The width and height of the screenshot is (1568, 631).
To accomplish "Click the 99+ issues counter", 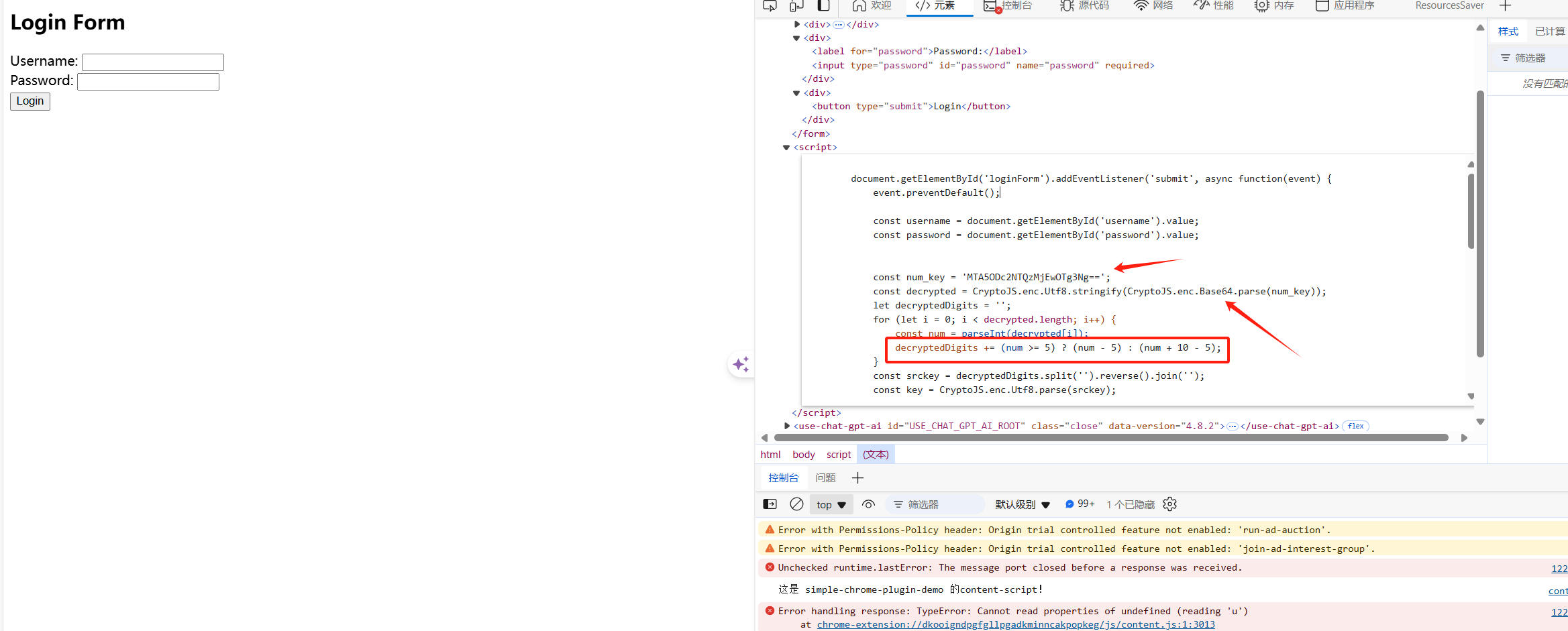I will coord(1080,504).
